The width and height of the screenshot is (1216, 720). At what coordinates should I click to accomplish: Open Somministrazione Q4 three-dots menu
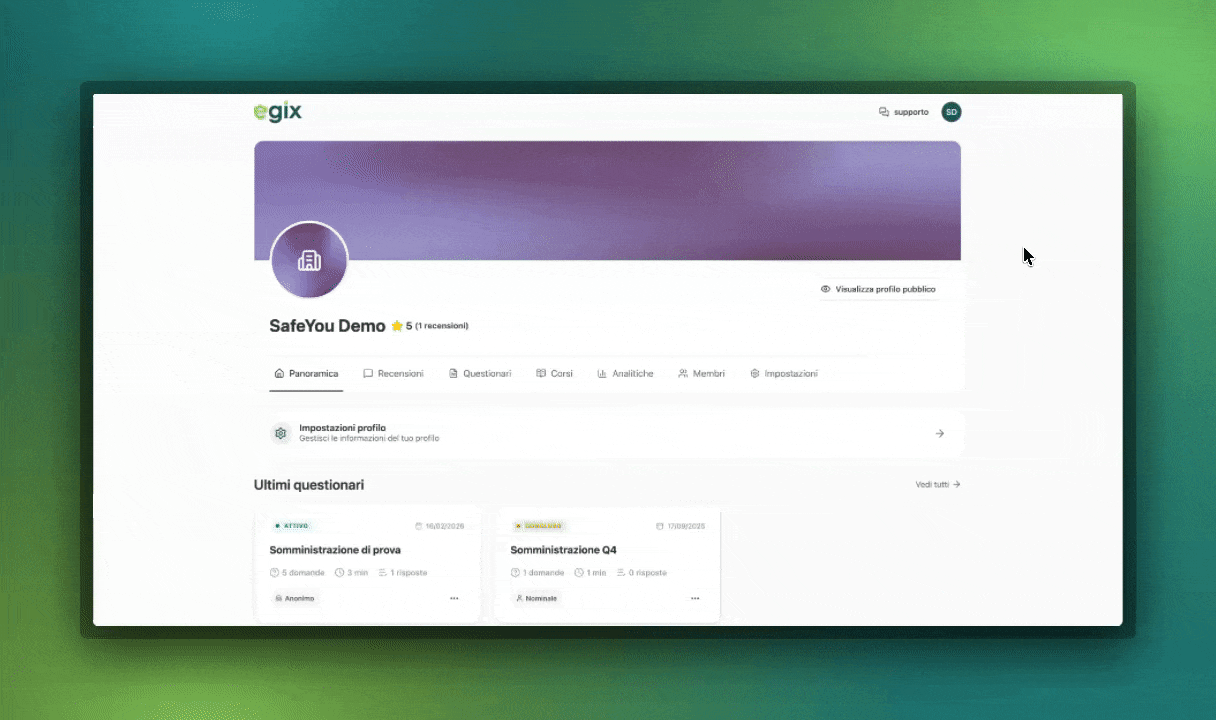pyautogui.click(x=695, y=599)
